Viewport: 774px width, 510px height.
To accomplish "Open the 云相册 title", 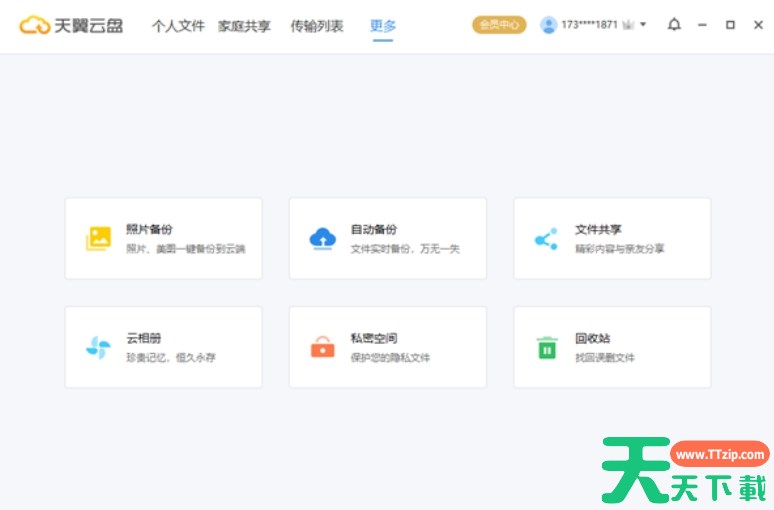I will [x=144, y=338].
